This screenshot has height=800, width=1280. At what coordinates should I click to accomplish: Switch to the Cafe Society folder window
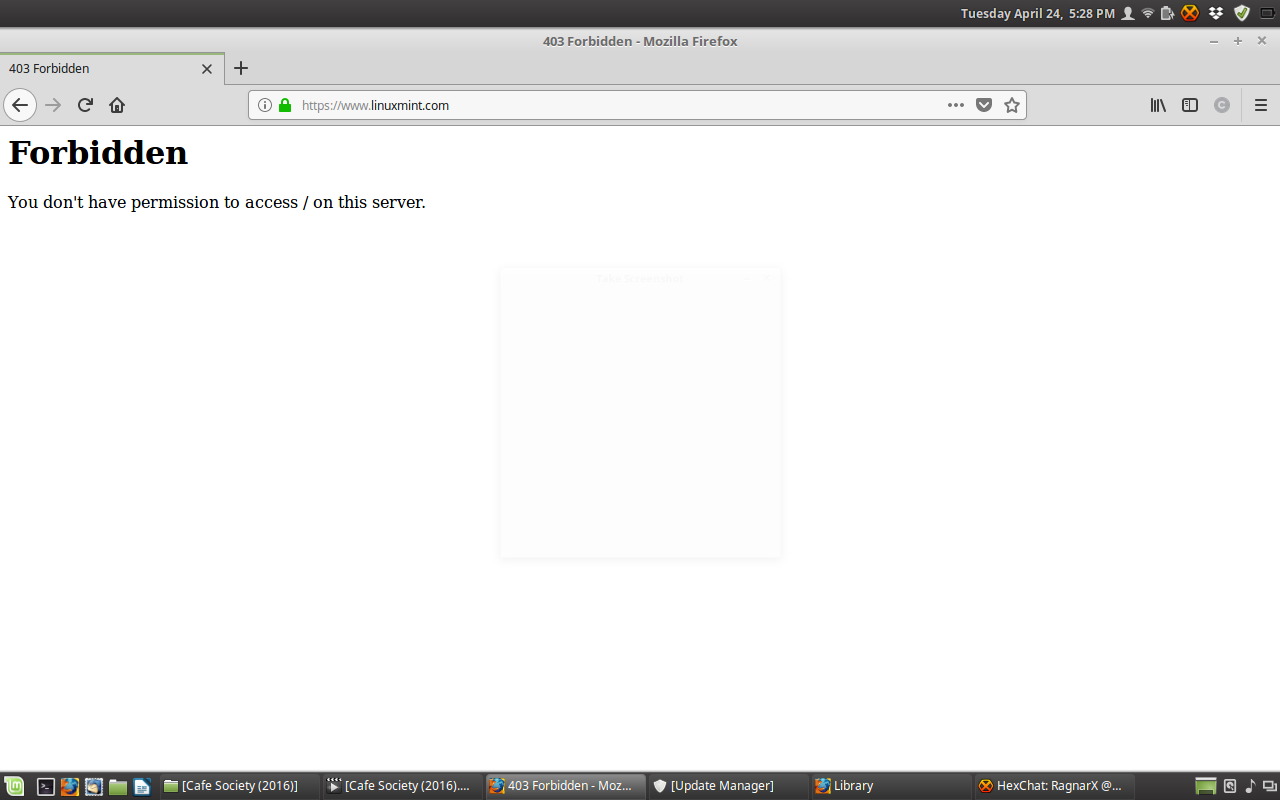pos(240,786)
